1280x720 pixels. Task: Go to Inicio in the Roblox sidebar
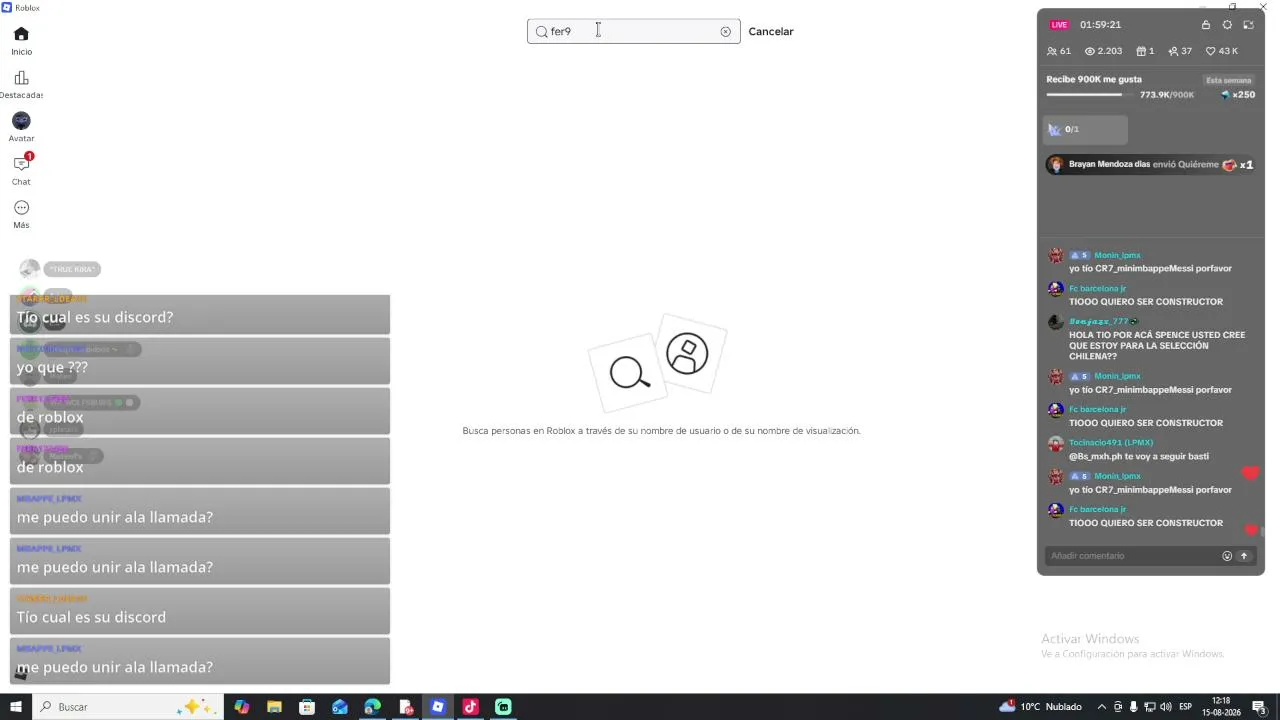pos(21,40)
